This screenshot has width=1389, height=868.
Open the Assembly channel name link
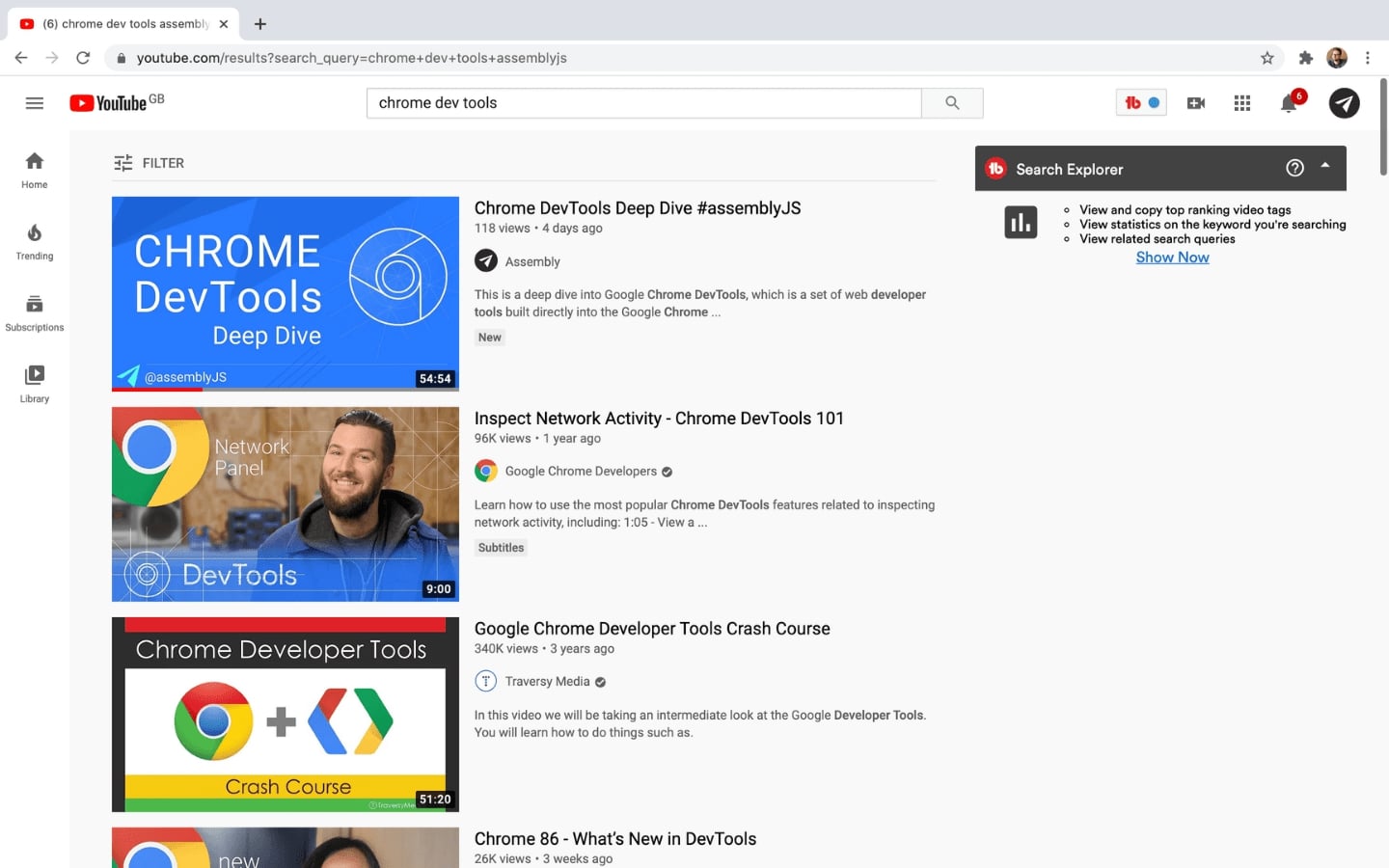click(x=532, y=262)
